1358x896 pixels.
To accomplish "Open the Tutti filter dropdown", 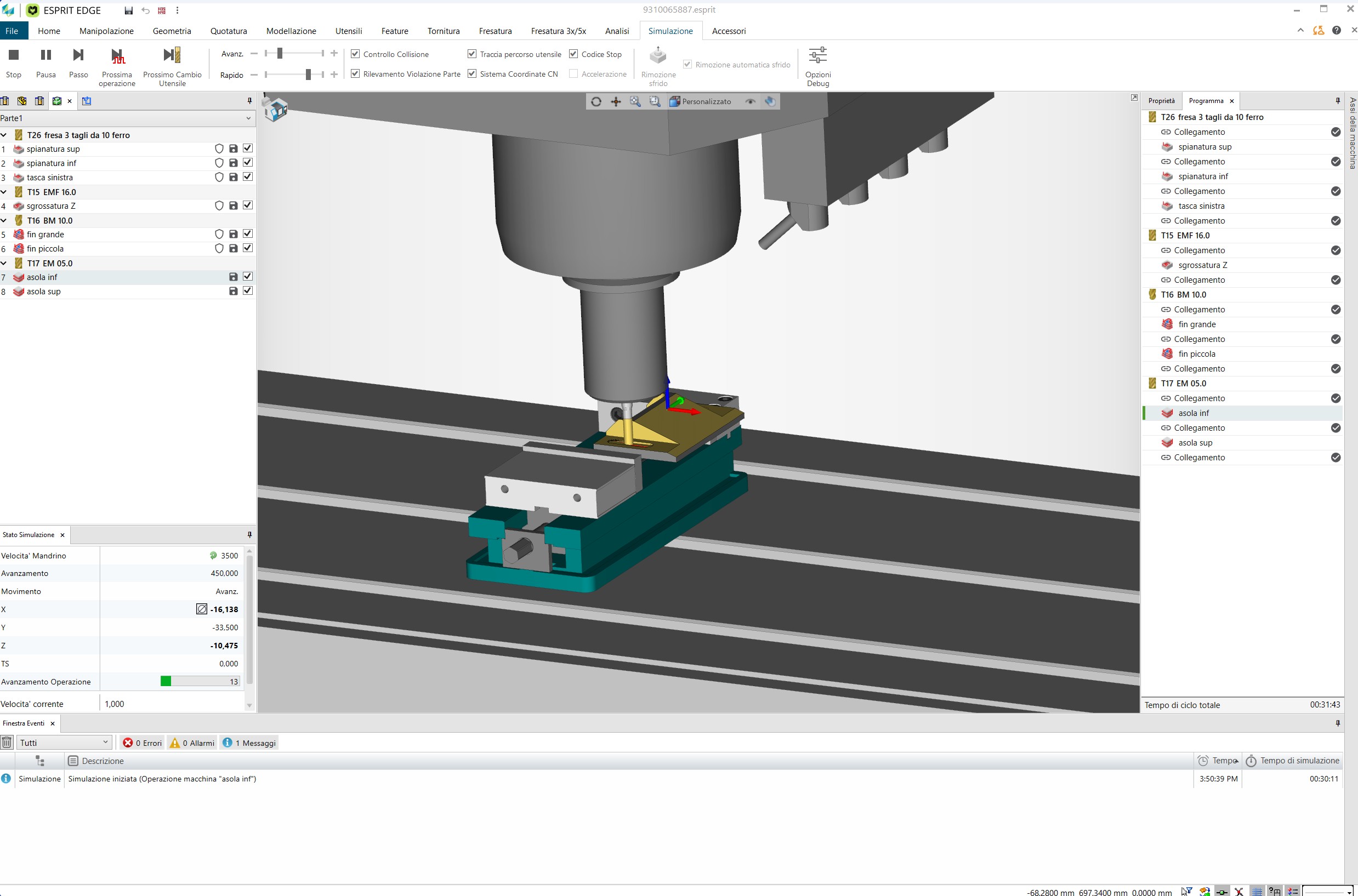I will pos(64,743).
